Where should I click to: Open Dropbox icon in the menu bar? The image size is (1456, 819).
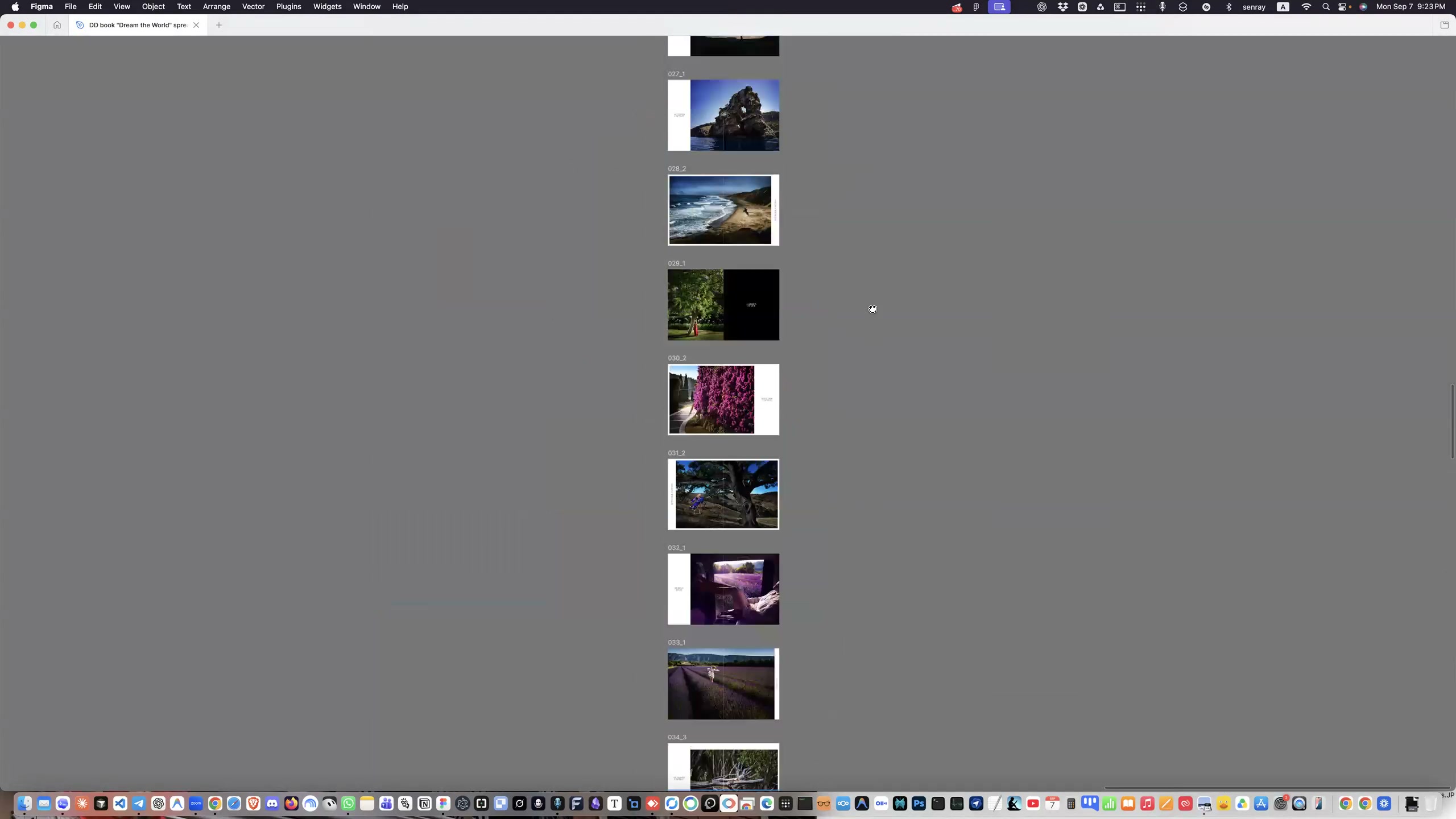[x=1062, y=7]
